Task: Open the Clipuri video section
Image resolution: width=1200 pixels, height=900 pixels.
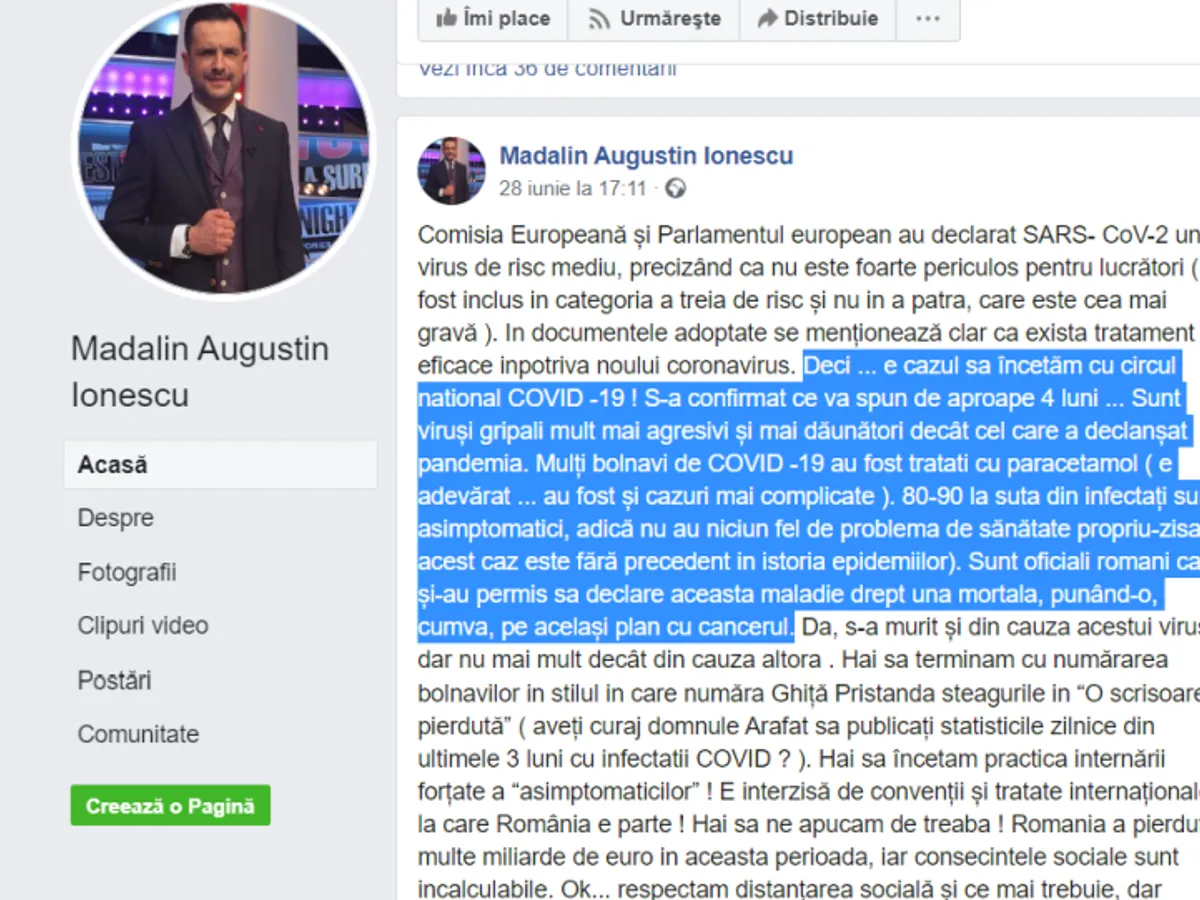Action: 143,626
